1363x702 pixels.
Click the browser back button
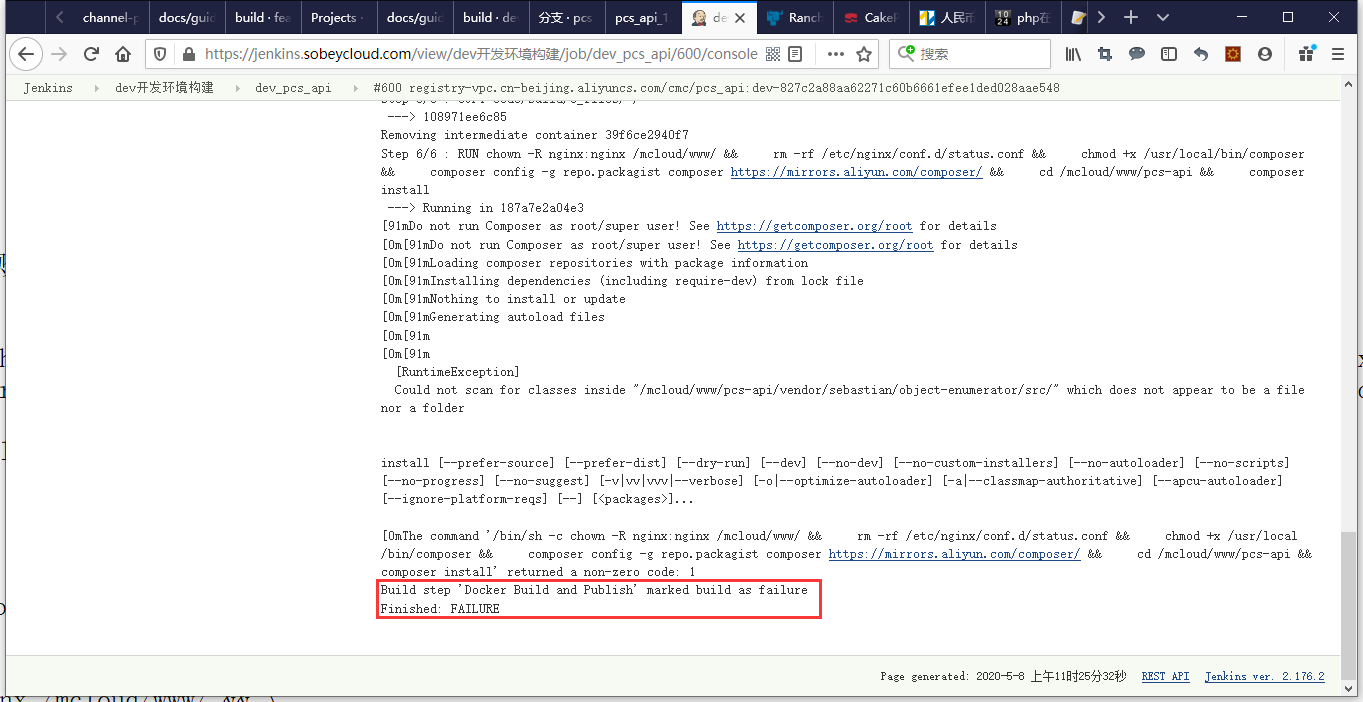(x=25, y=54)
